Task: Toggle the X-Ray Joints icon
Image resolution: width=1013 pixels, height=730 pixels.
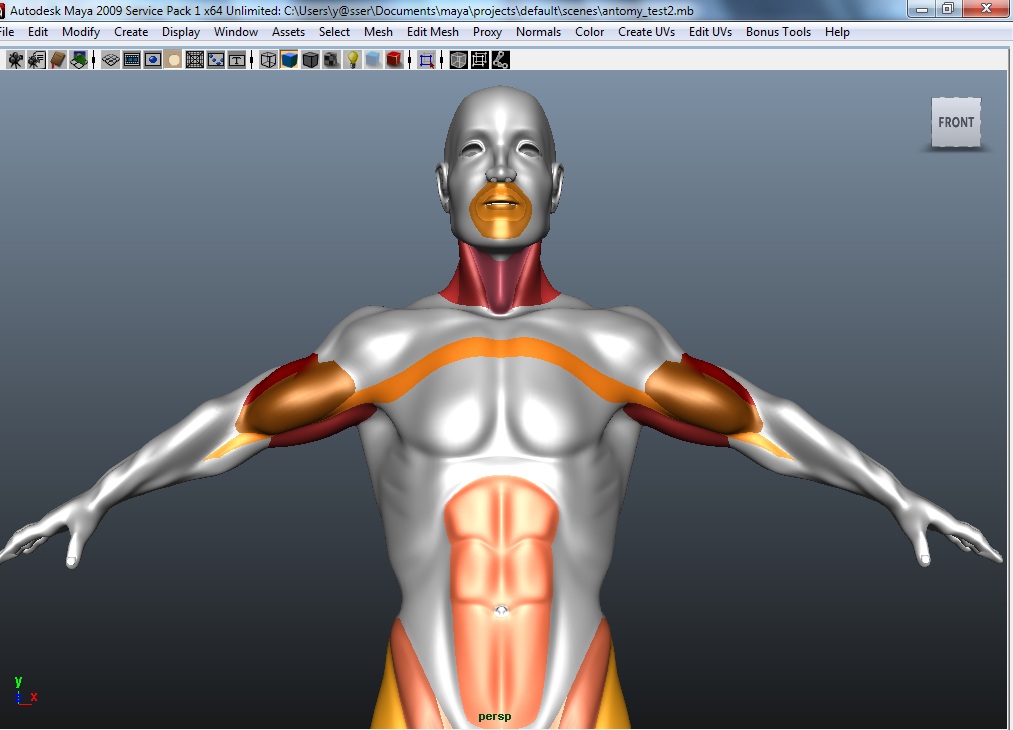Action: [500, 60]
